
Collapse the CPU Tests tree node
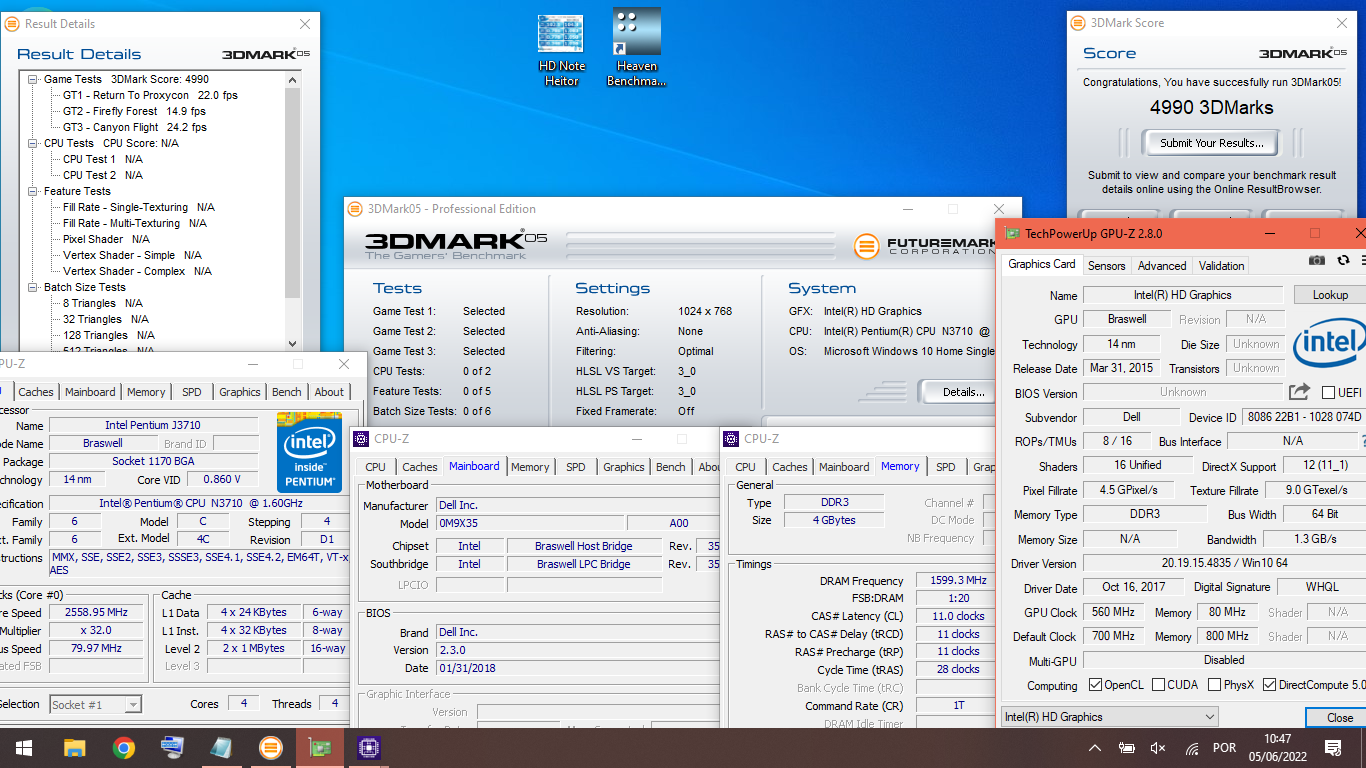pyautogui.click(x=33, y=143)
